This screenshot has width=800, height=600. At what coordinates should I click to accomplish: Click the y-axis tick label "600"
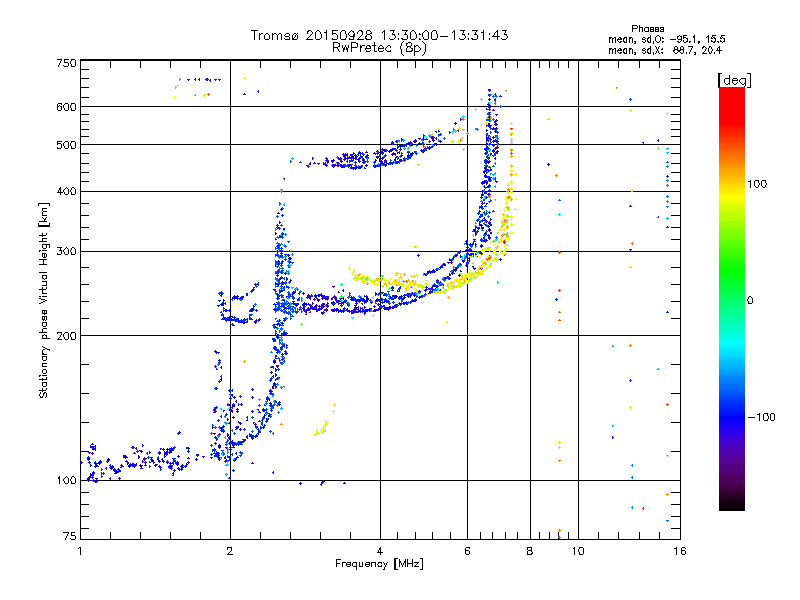point(66,107)
